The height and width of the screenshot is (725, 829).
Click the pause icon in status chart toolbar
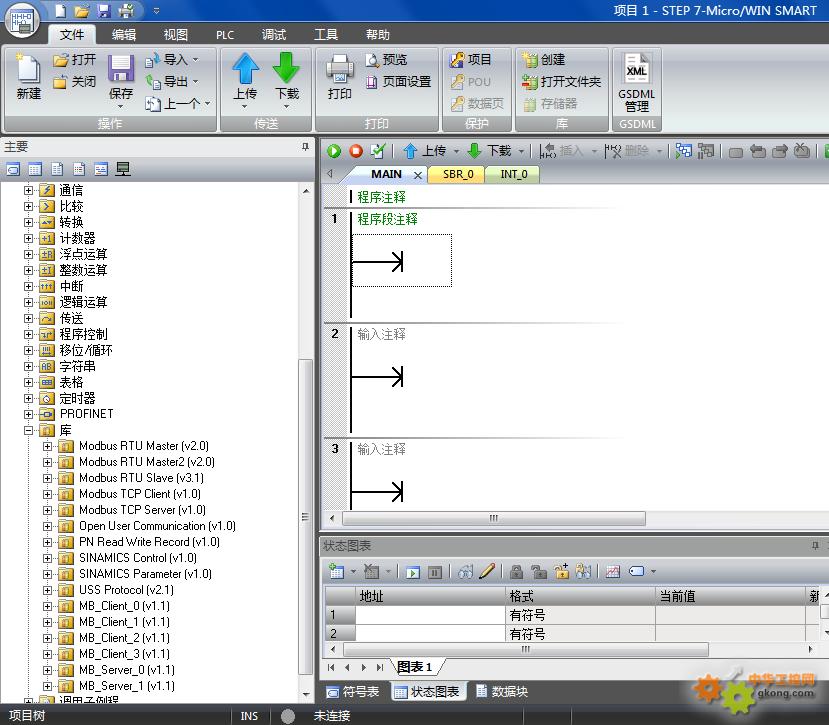click(x=435, y=572)
